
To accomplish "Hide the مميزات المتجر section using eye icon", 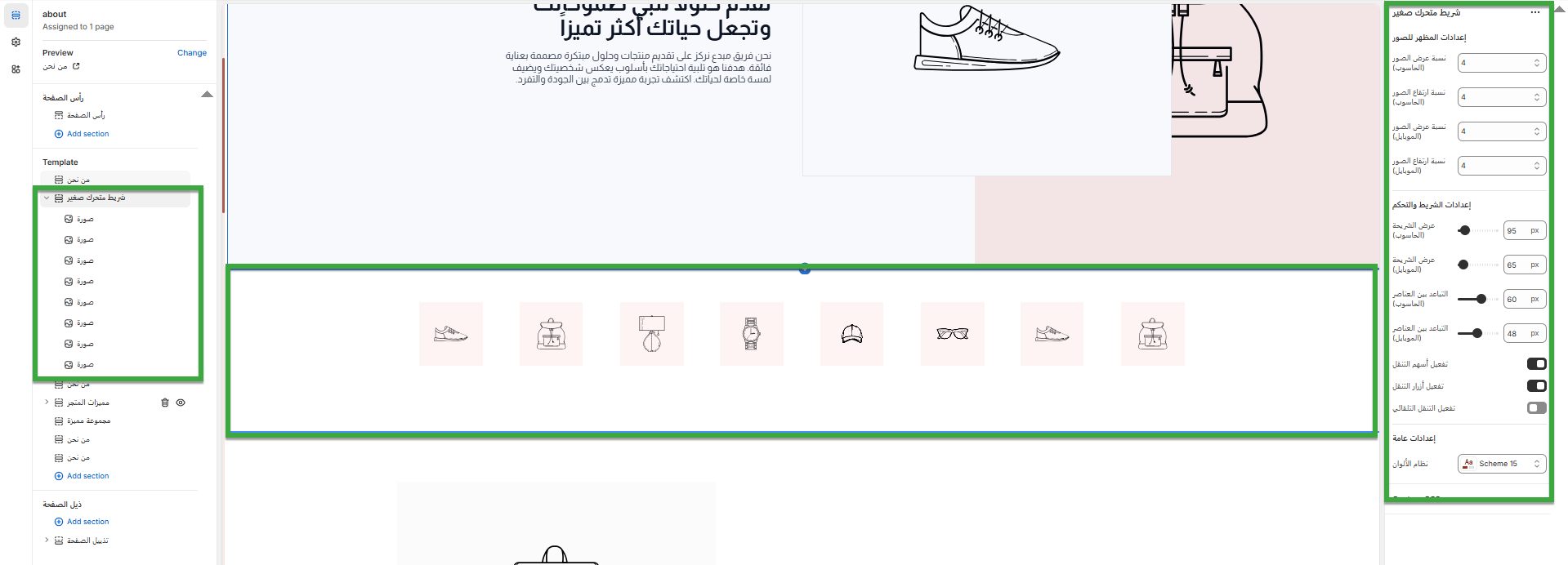I will coord(181,403).
